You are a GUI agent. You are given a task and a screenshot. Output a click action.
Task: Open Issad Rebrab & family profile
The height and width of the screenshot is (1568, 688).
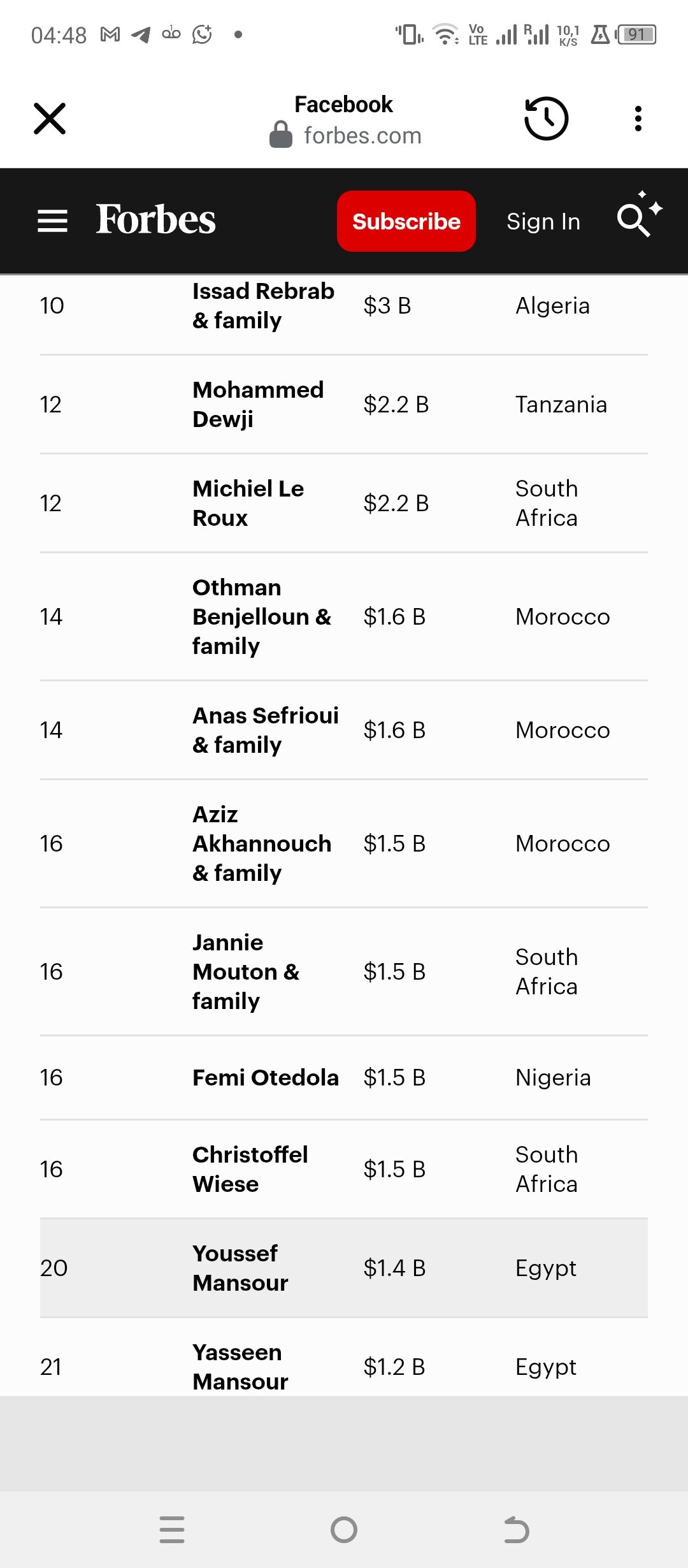pyautogui.click(x=263, y=305)
